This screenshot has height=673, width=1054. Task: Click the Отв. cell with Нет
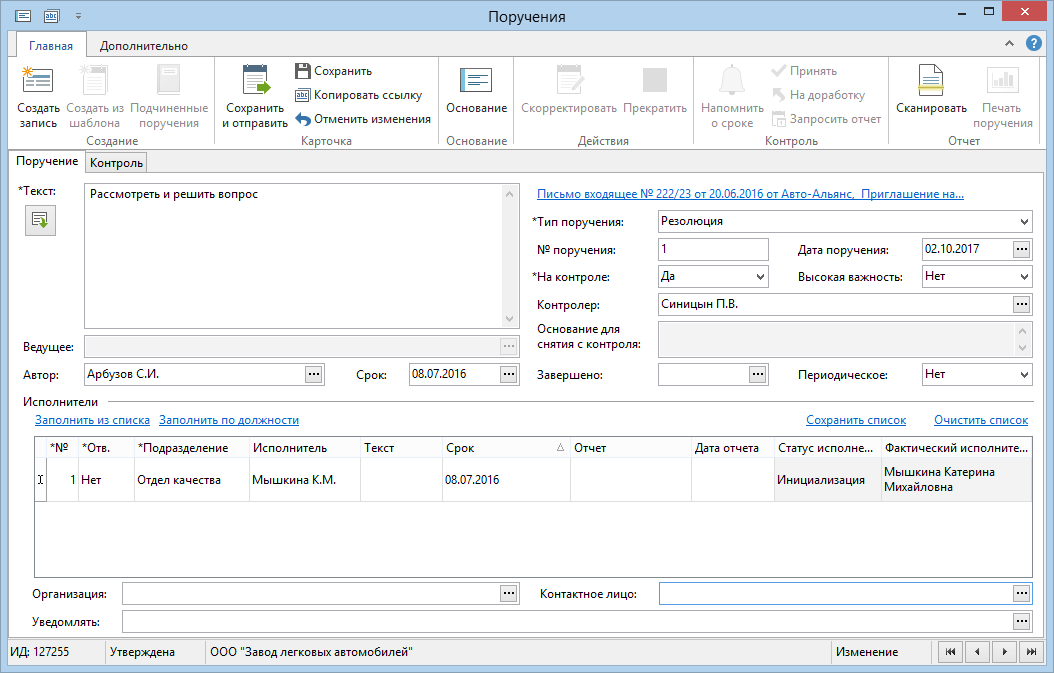pyautogui.click(x=106, y=479)
